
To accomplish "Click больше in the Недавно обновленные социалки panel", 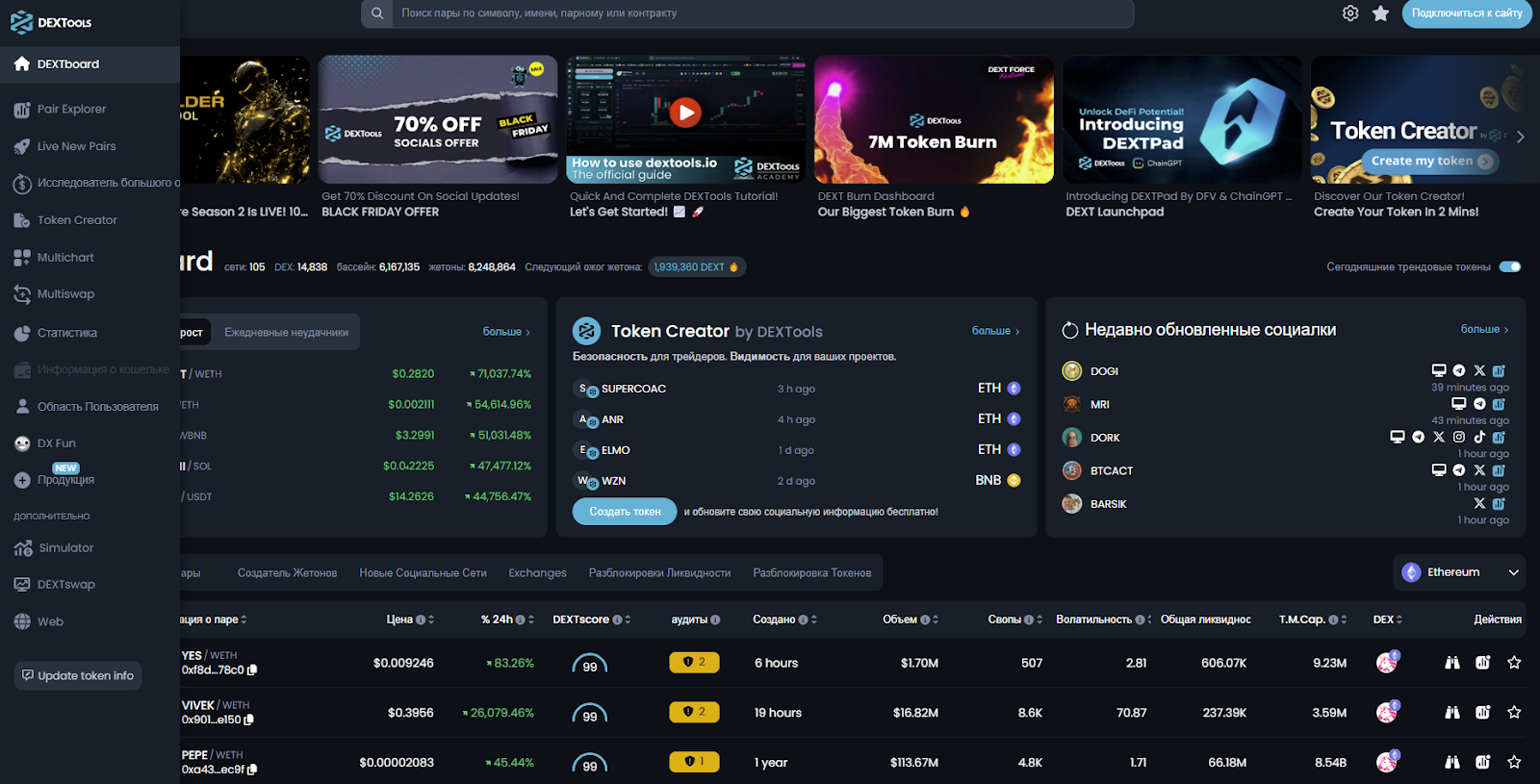I will point(1484,329).
